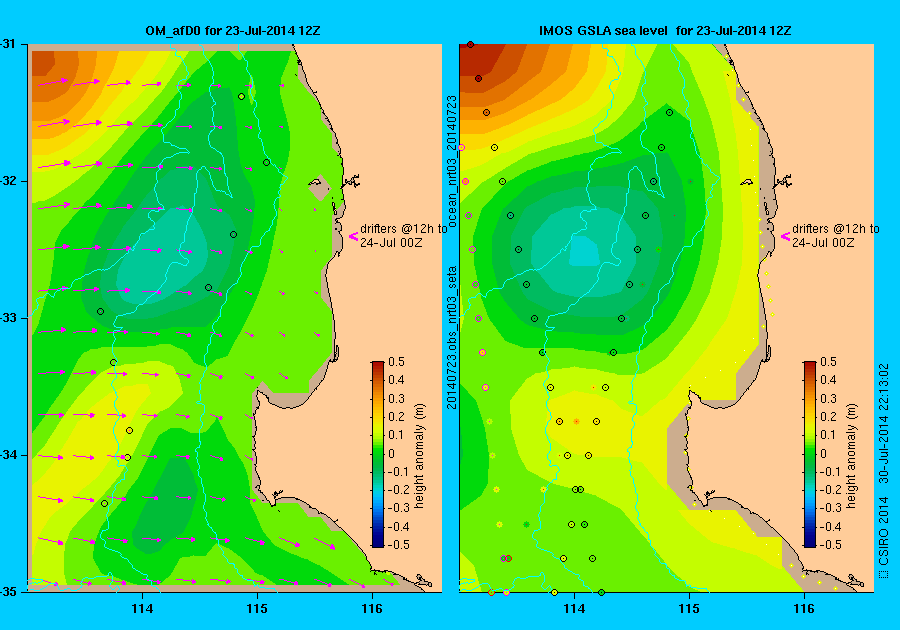This screenshot has width=900, height=630.
Task: Click the '30-Jul-2014 22:13:02' timestamp
Action: click(883, 423)
